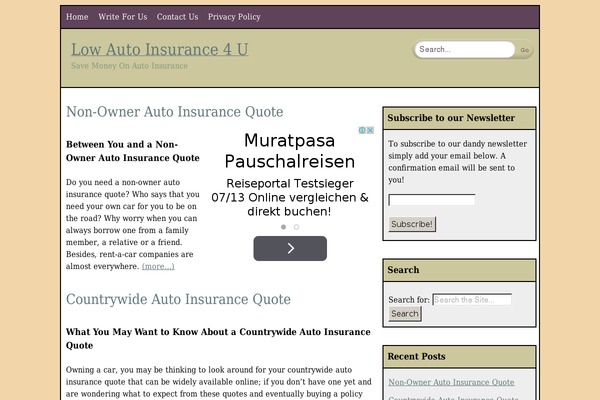Viewport: 600px width, 400px height.
Task: Focus the header Search... field
Action: click(465, 49)
